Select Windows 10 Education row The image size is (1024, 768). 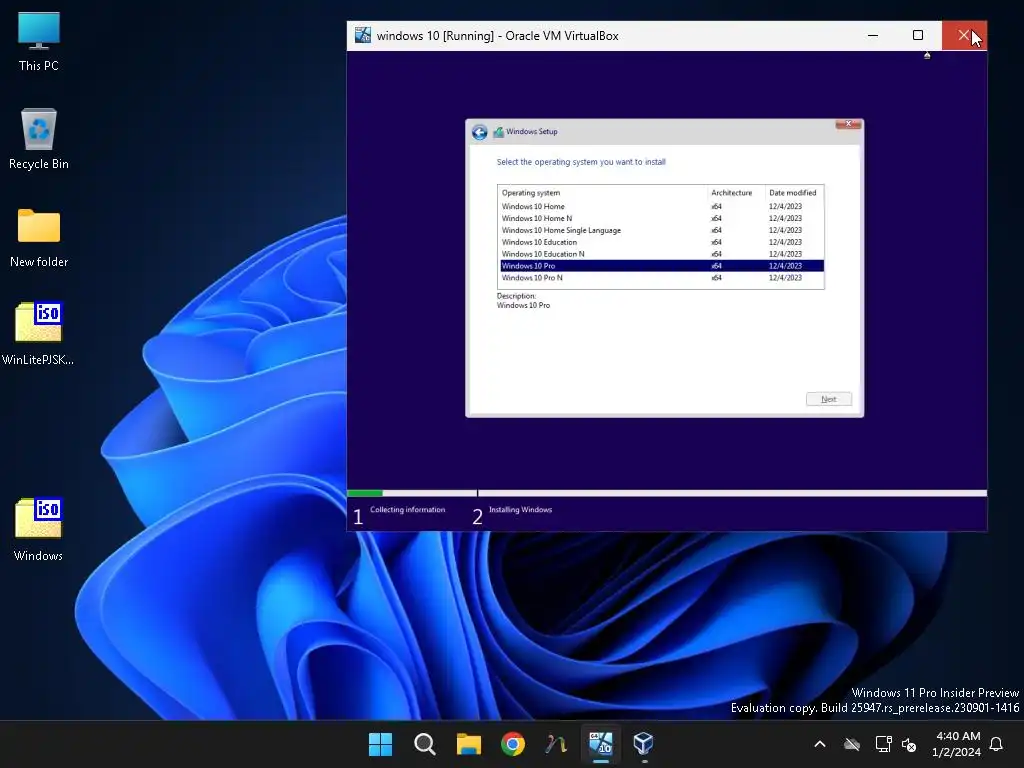coord(662,242)
